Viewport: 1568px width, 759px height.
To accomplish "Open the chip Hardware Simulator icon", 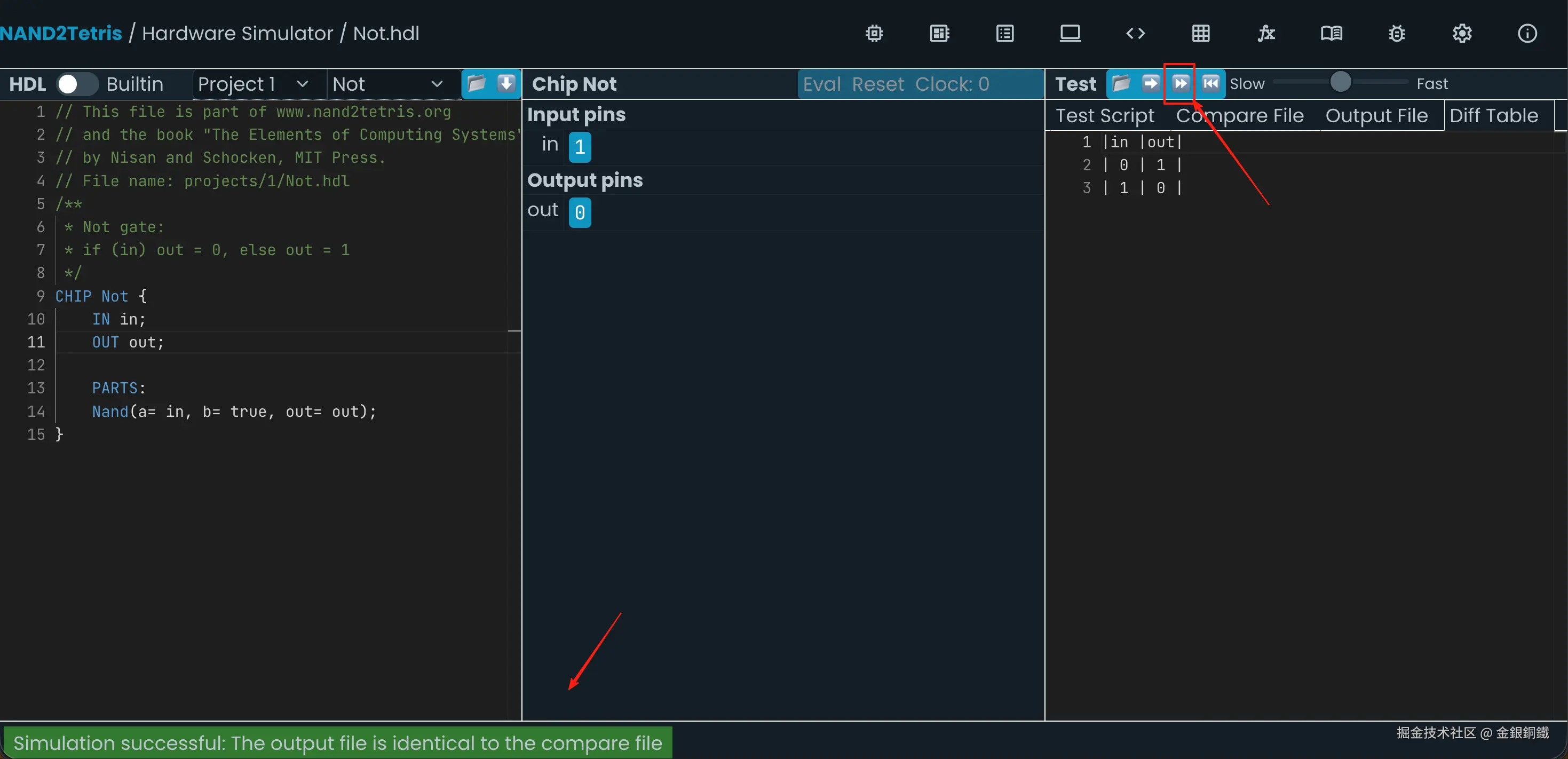I will pyautogui.click(x=874, y=34).
